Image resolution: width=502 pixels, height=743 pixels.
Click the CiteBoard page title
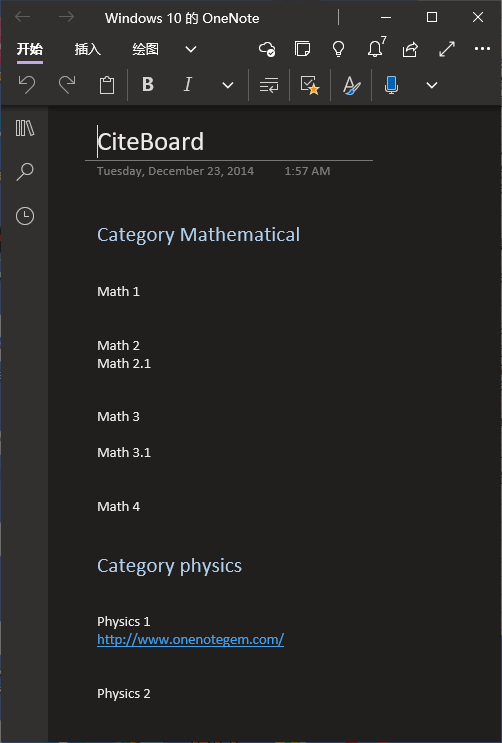point(151,142)
